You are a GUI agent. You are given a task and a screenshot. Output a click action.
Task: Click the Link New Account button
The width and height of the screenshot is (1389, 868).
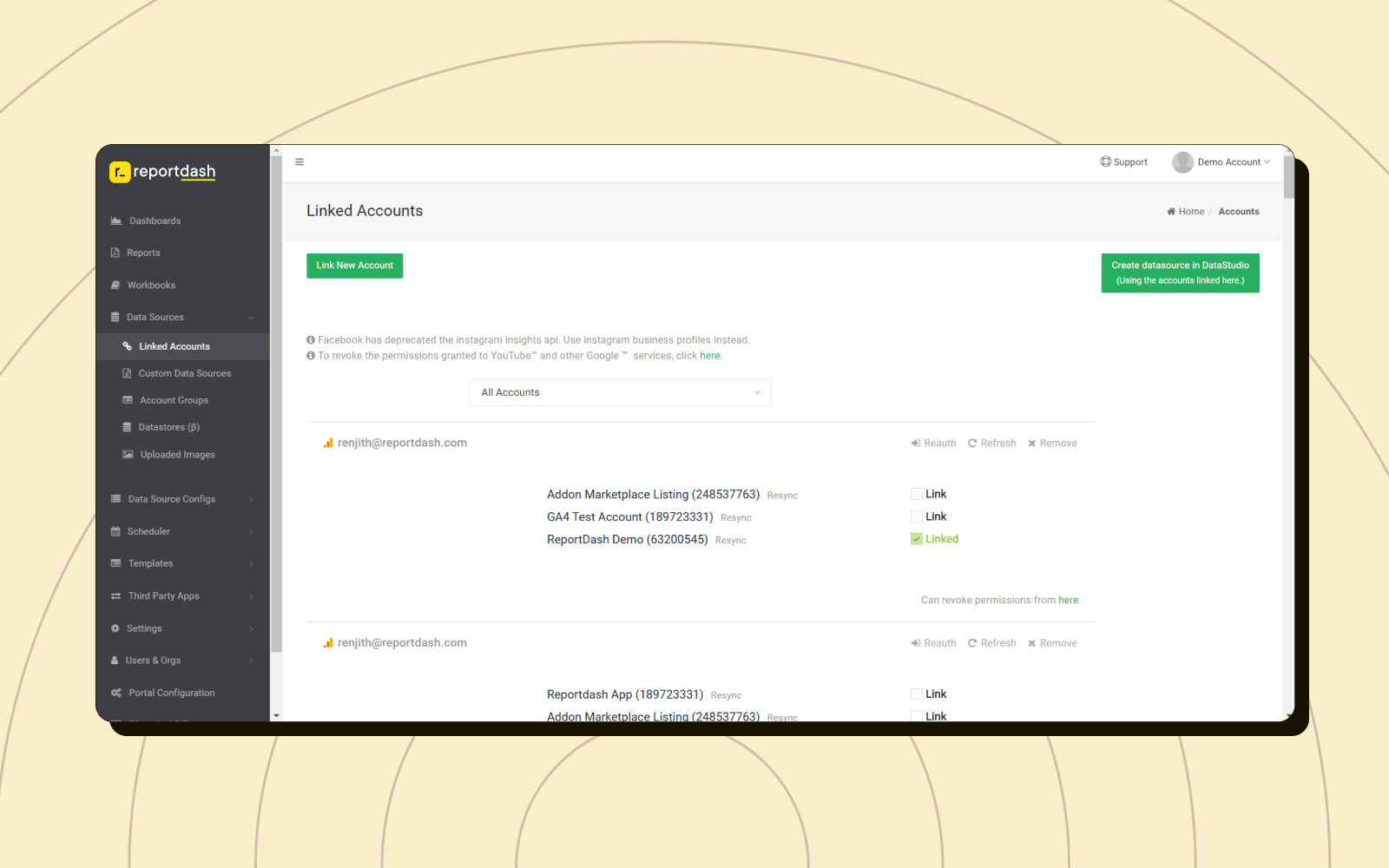coord(354,266)
